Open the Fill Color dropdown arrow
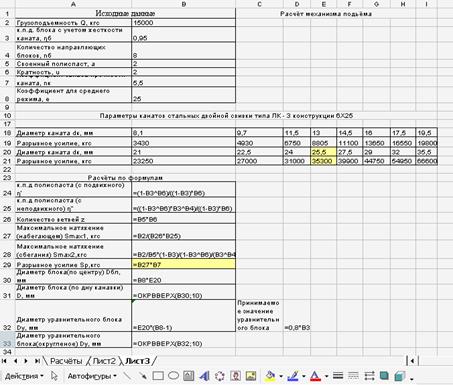453x385 pixels. coord(281,377)
